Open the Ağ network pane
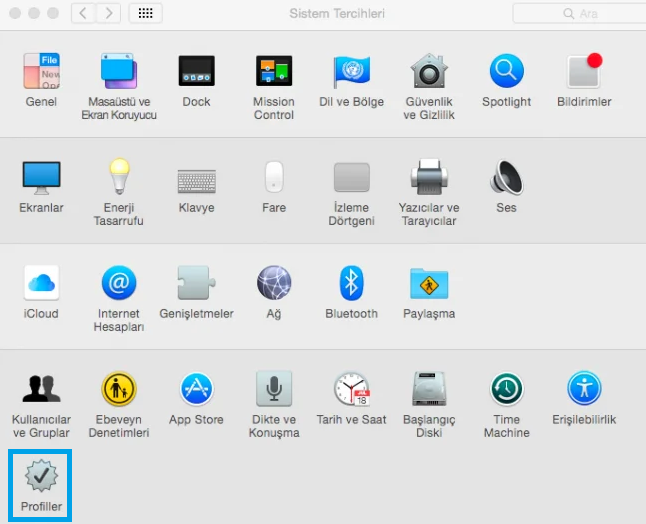The image size is (646, 524). tap(274, 284)
